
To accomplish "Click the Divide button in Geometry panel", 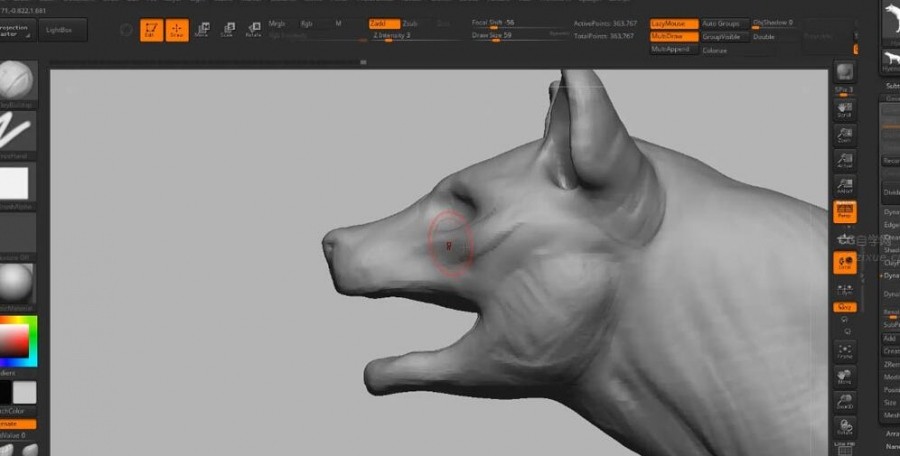I will click(x=891, y=192).
